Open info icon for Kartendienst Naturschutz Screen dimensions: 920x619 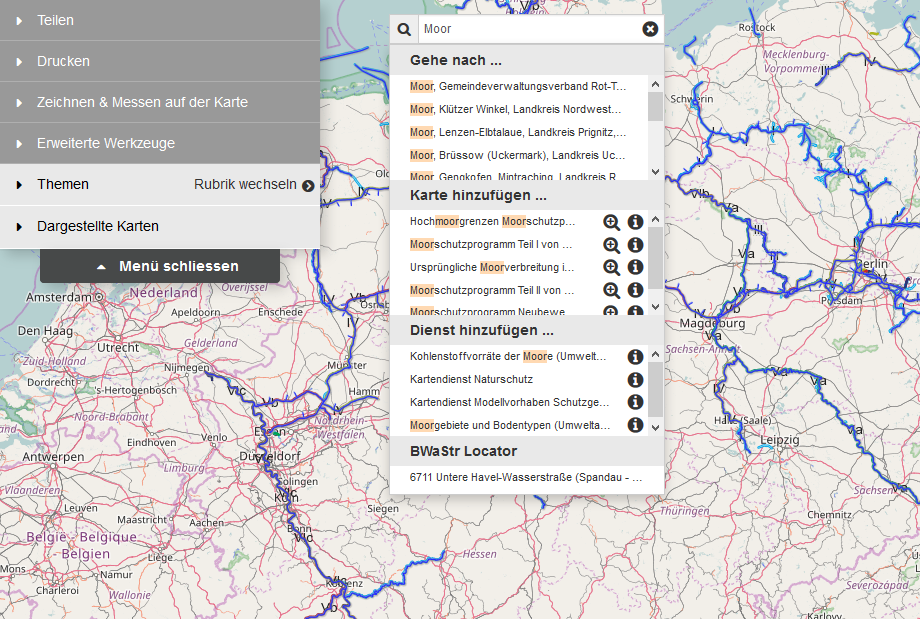(635, 379)
